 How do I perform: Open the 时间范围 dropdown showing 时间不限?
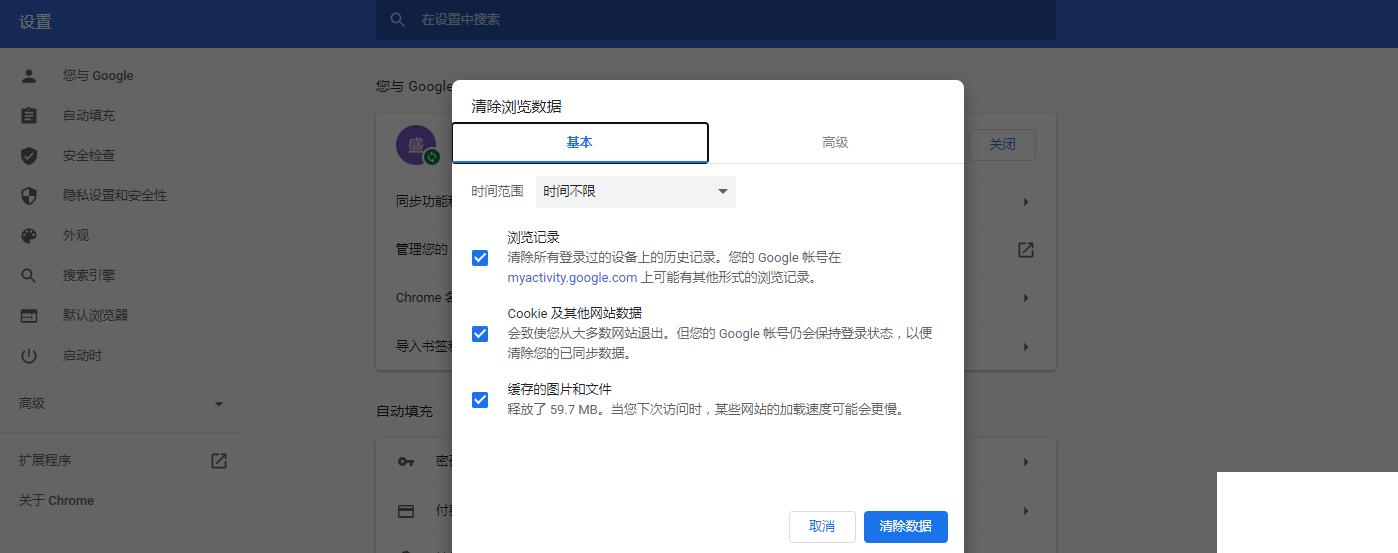pos(636,192)
